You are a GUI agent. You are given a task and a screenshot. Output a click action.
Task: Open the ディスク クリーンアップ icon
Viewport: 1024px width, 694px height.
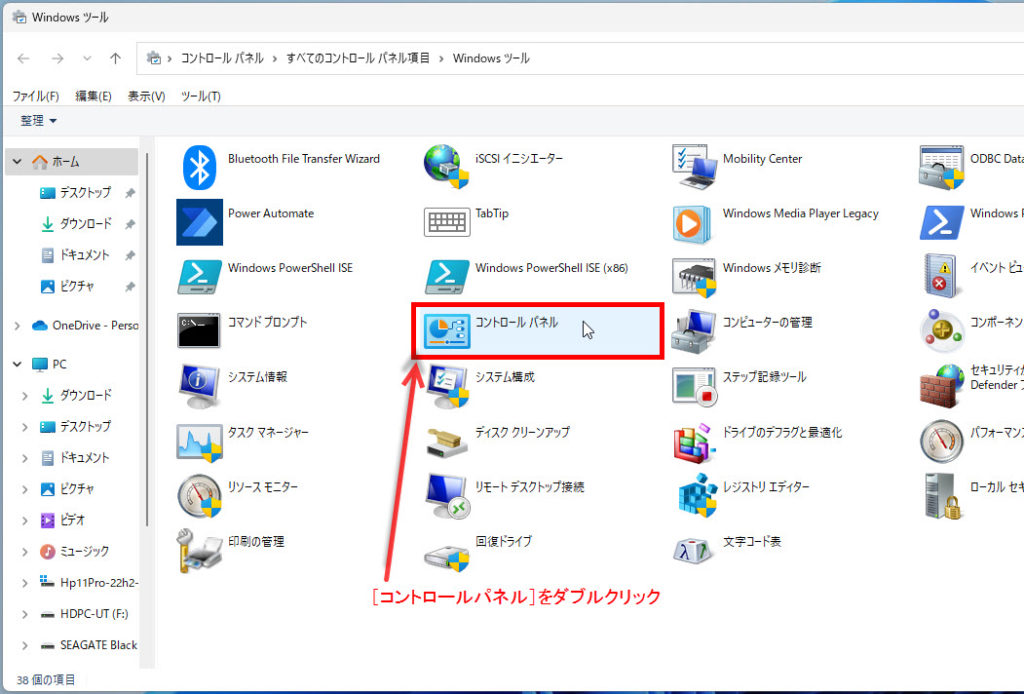coord(447,441)
